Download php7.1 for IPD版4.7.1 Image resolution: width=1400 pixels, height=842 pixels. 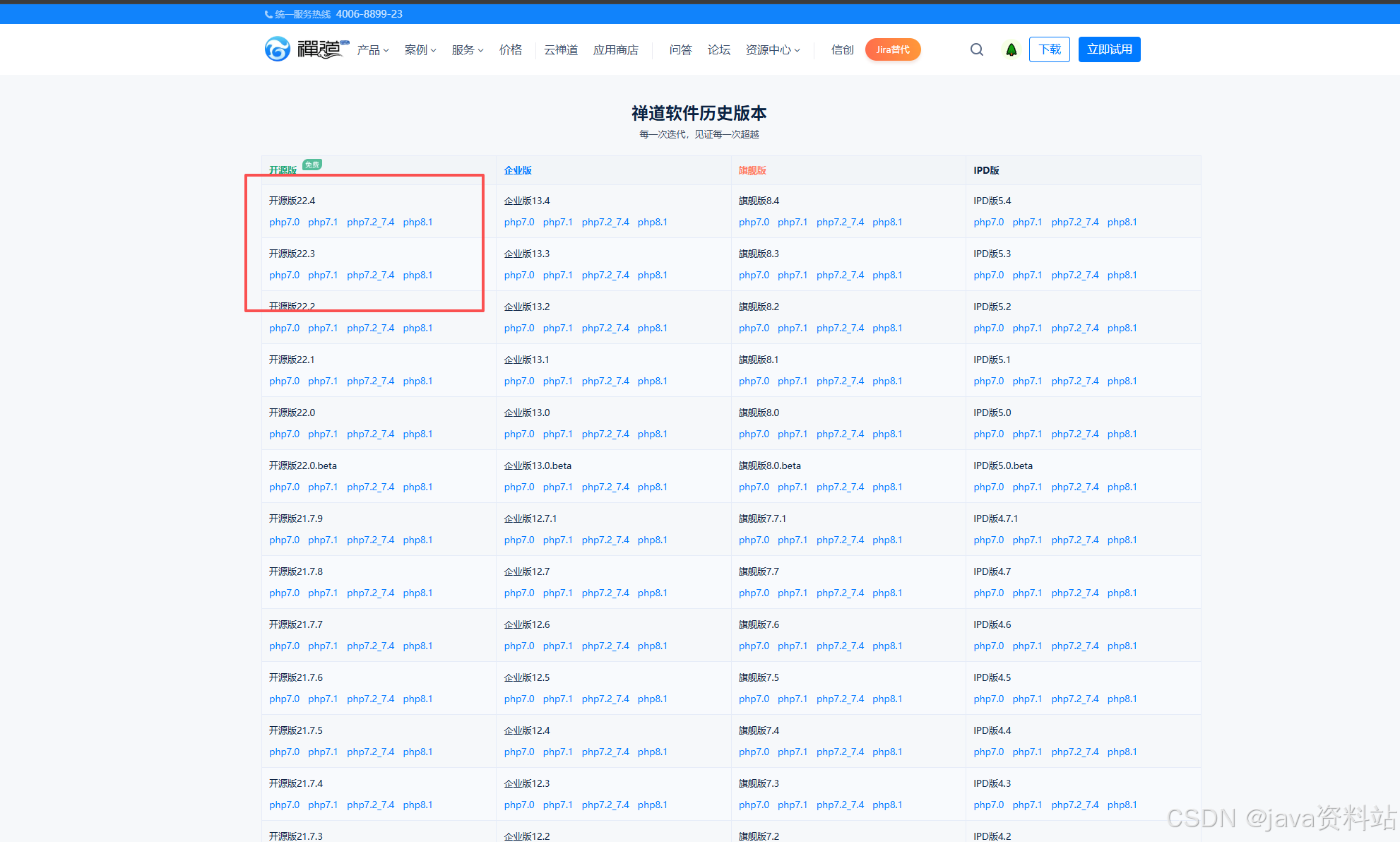pyautogui.click(x=1028, y=540)
